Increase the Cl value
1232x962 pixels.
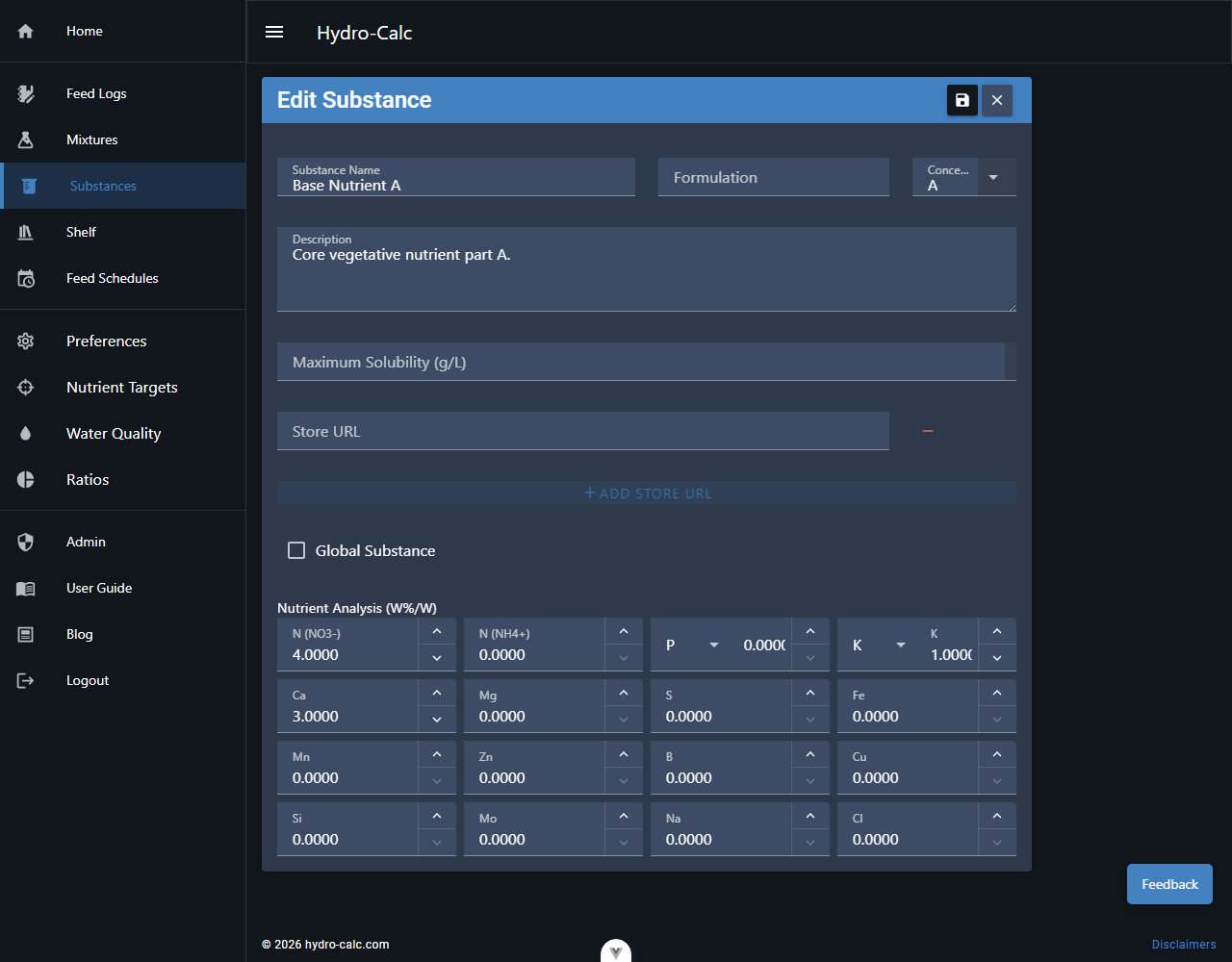(997, 816)
